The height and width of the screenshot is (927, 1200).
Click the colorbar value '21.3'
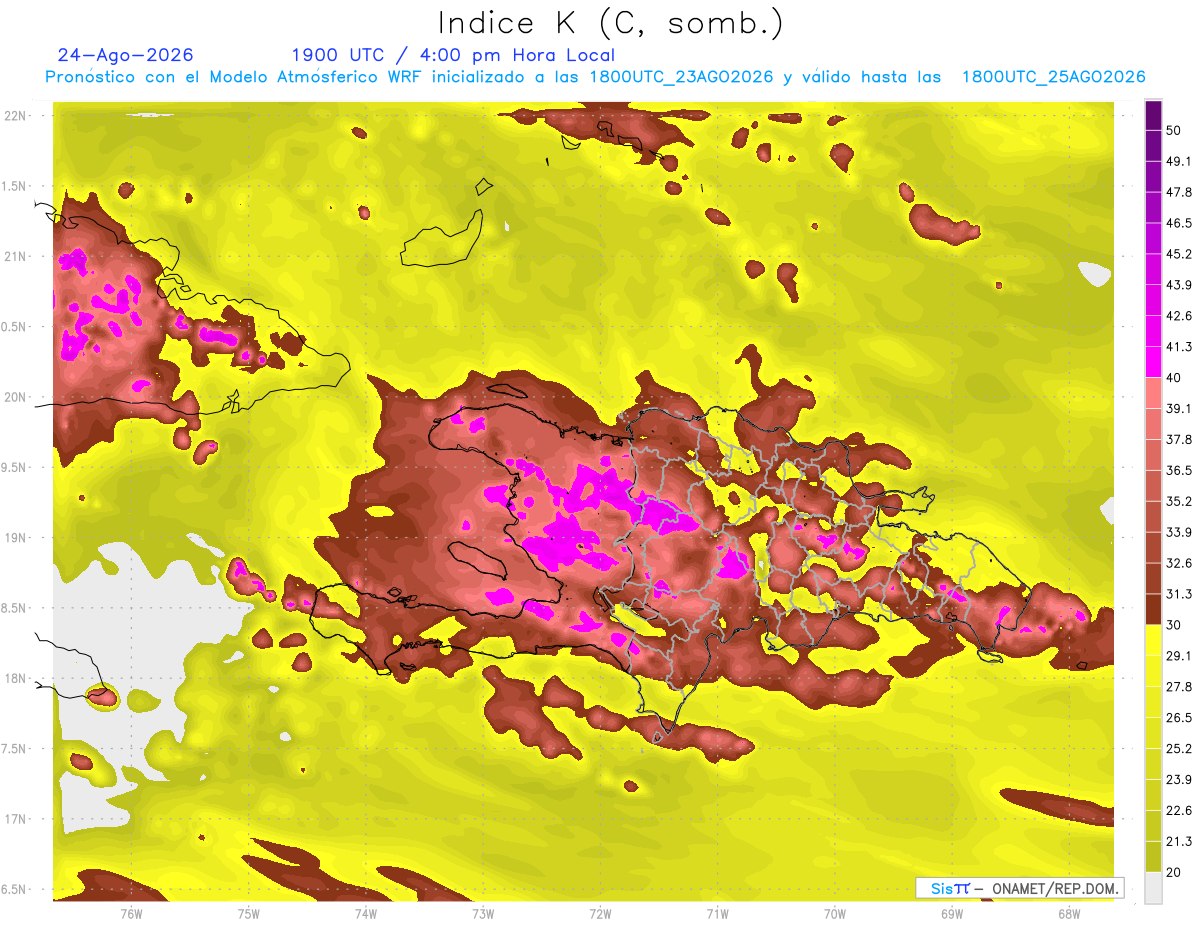(x=1179, y=841)
